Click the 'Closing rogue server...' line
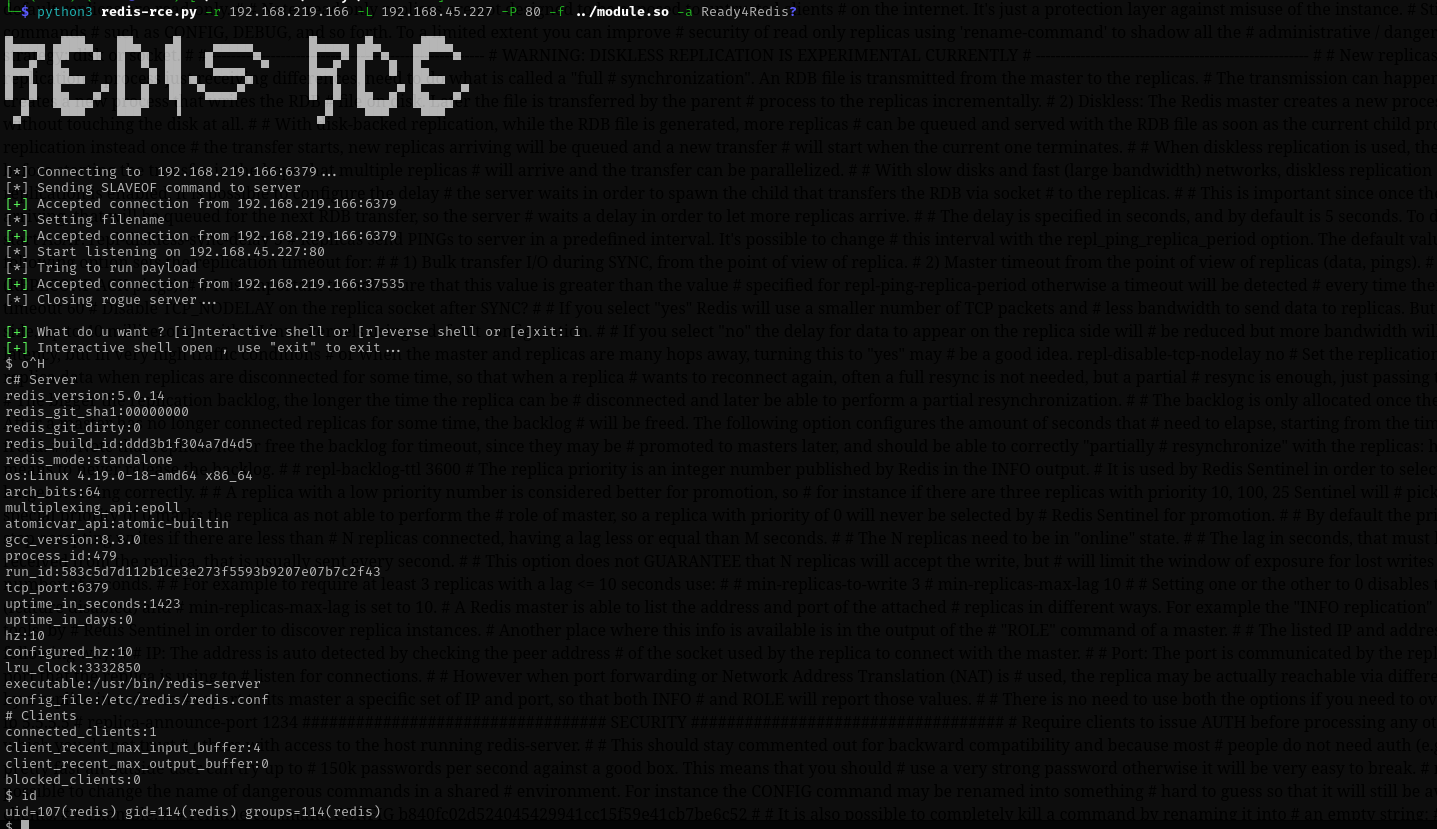Viewport: 1437px width, 829px height. coord(111,300)
